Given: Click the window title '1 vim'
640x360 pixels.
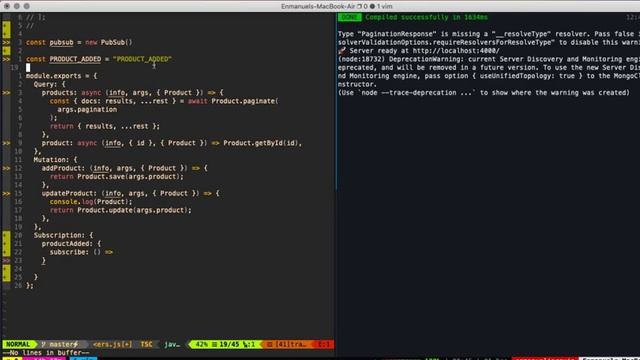Looking at the screenshot, I should pos(384,6).
